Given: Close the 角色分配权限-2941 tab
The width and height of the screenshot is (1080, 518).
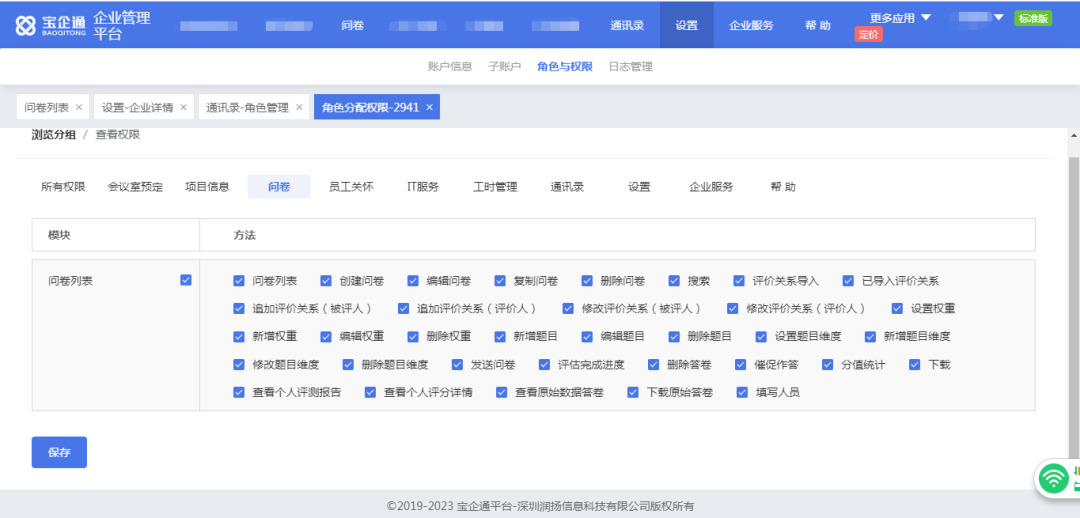Looking at the screenshot, I should [x=429, y=107].
